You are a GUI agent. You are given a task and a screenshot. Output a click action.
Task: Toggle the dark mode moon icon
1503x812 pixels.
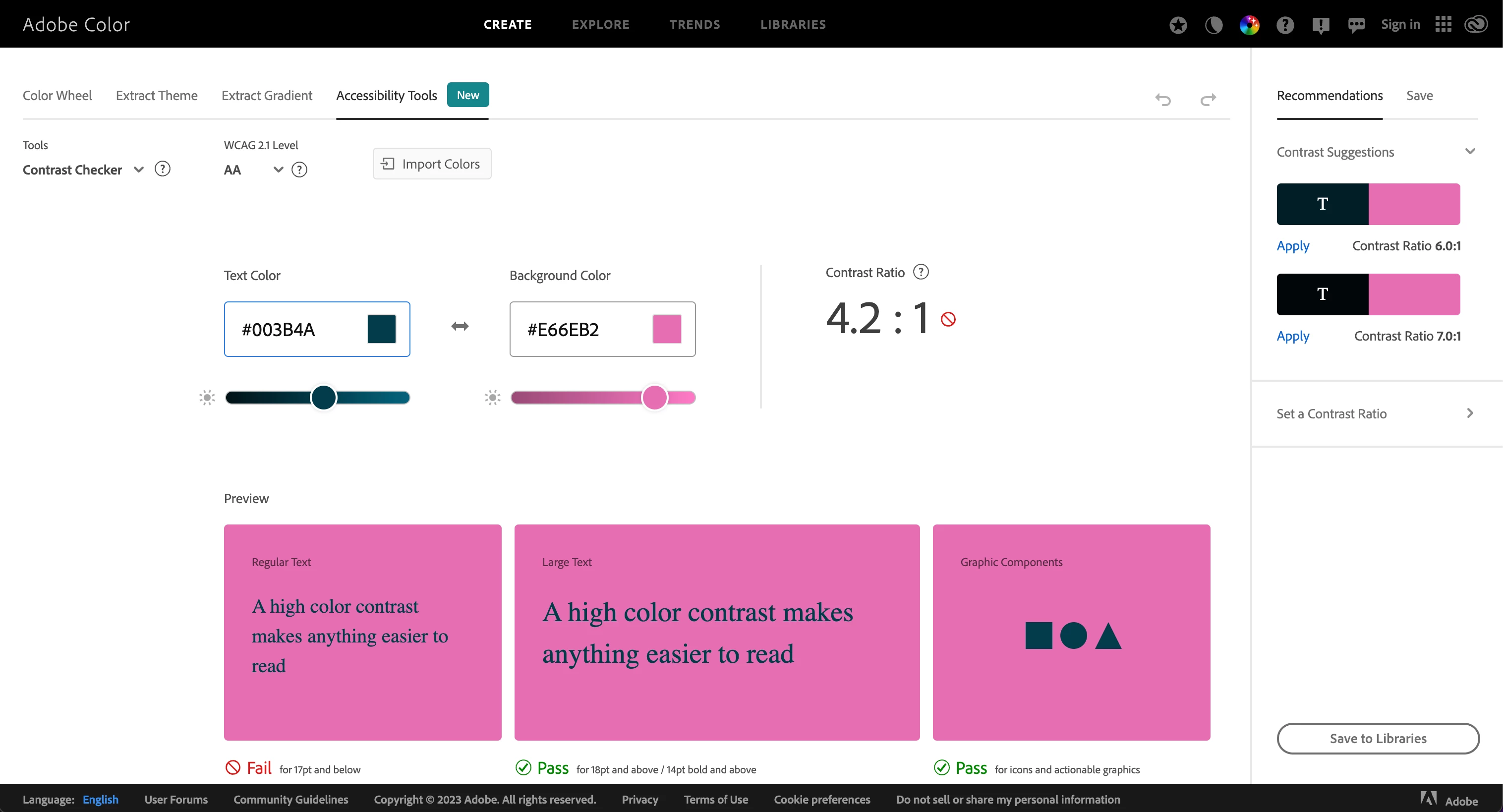click(1214, 25)
